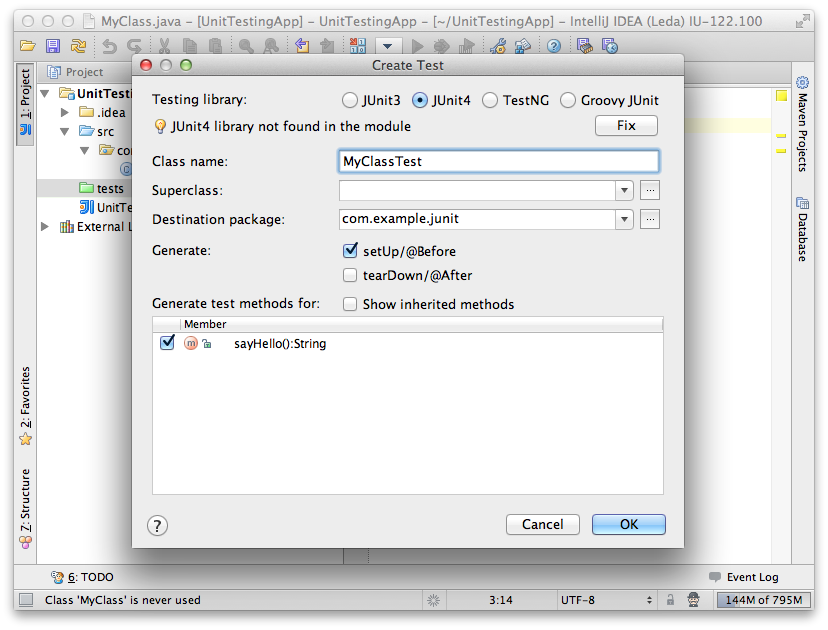
Task: Open the Superclass dropdown arrow
Action: coord(625,190)
